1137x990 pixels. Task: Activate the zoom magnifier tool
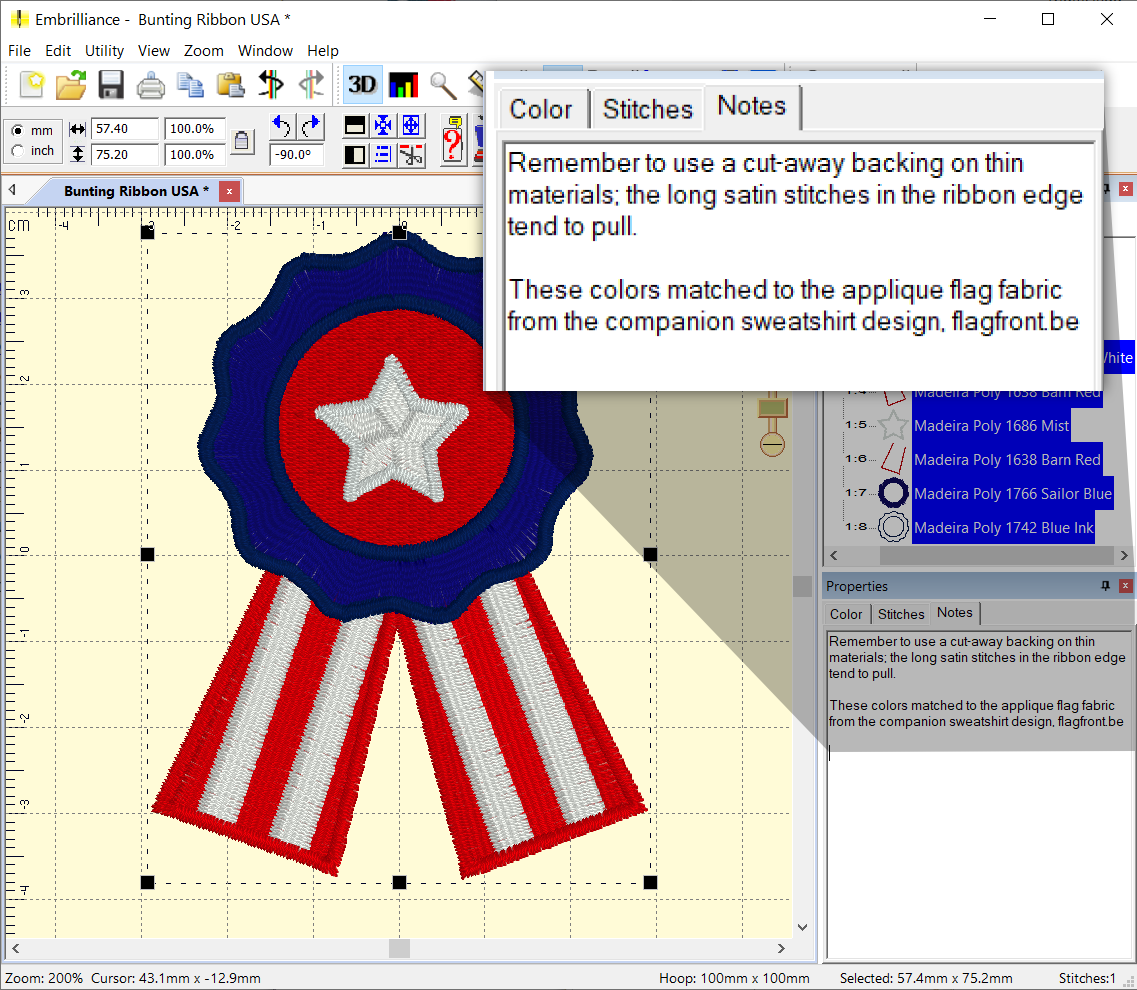[443, 85]
